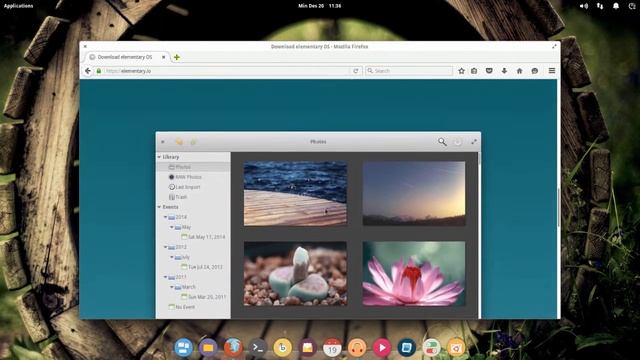Collapse the Events section in Photos sidebar
The width and height of the screenshot is (640, 360).
[x=160, y=207]
